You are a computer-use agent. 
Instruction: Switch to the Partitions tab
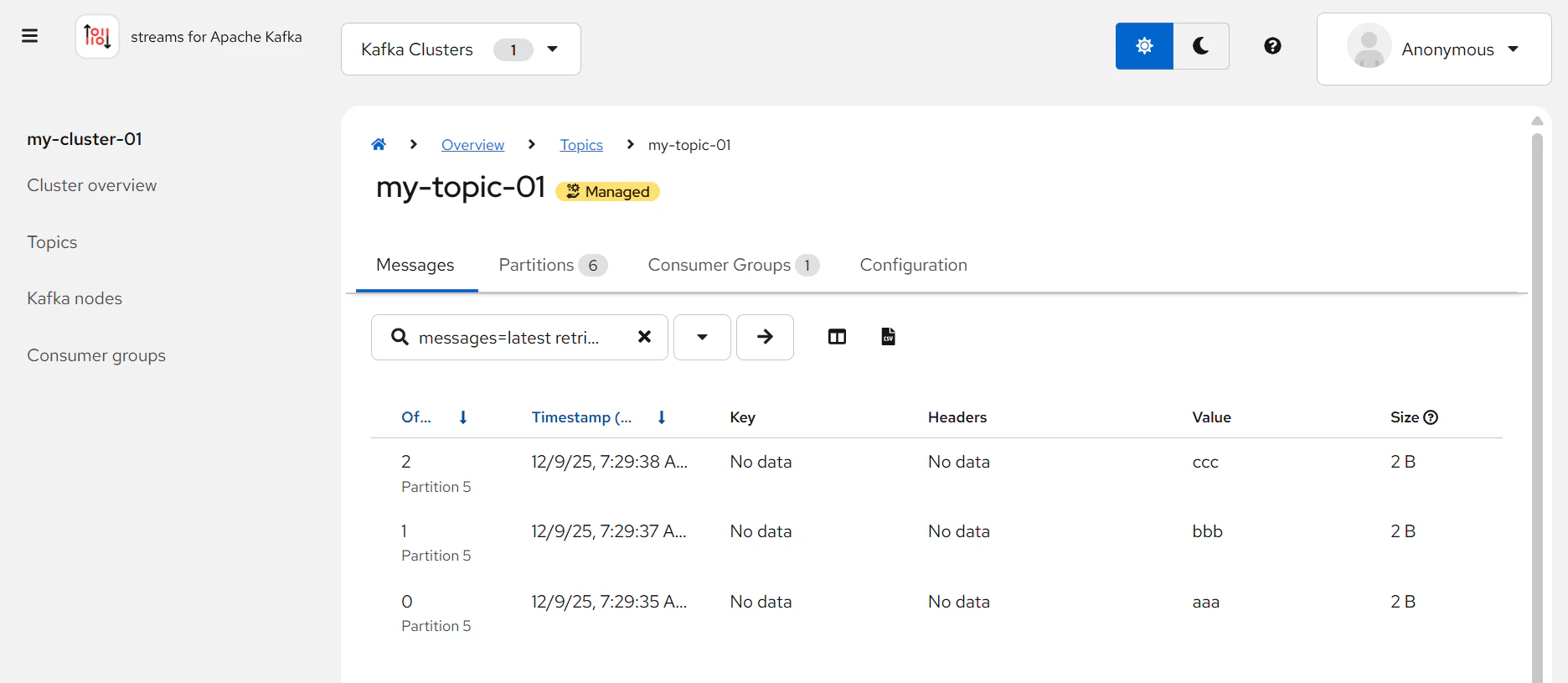(553, 266)
